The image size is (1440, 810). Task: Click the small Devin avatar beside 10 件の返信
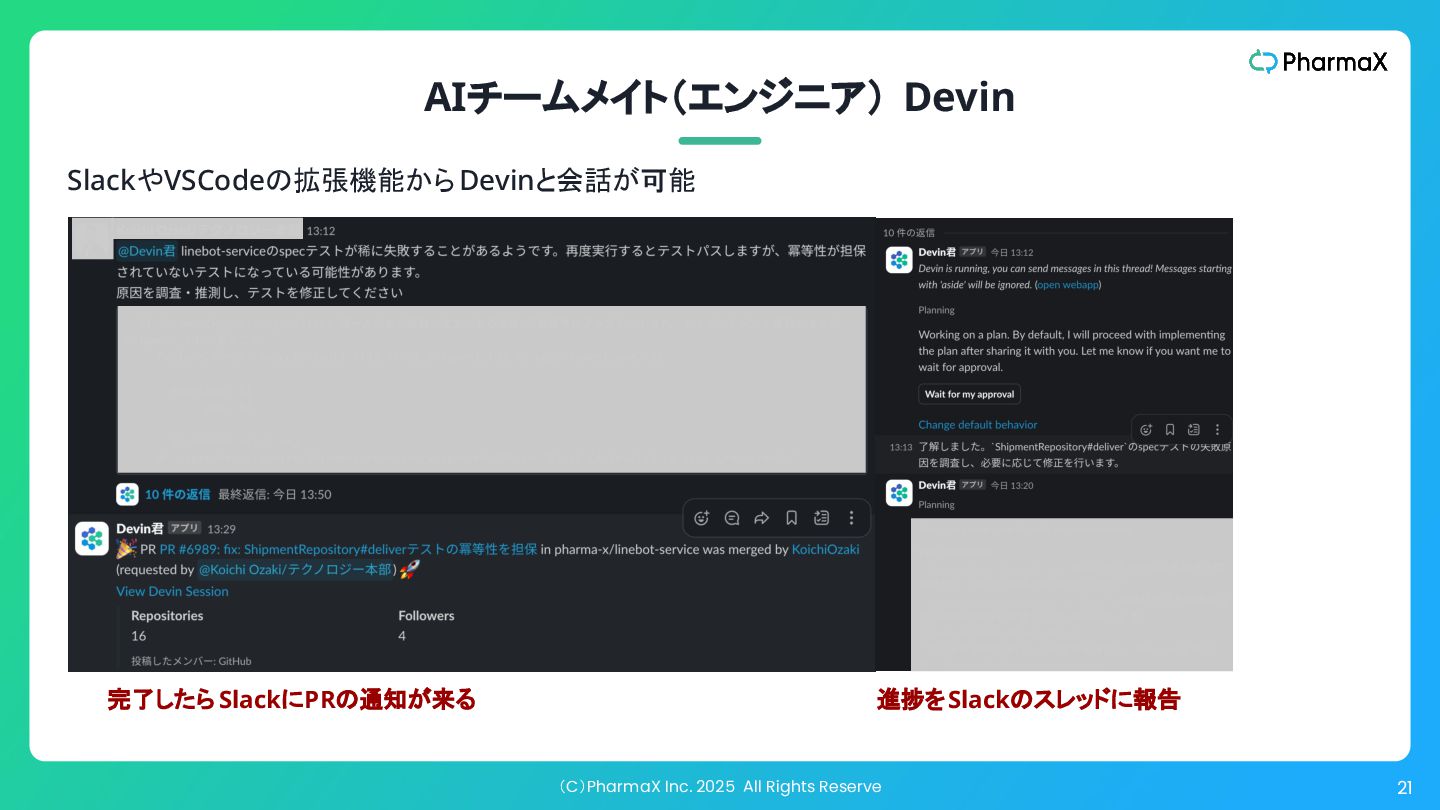point(127,494)
